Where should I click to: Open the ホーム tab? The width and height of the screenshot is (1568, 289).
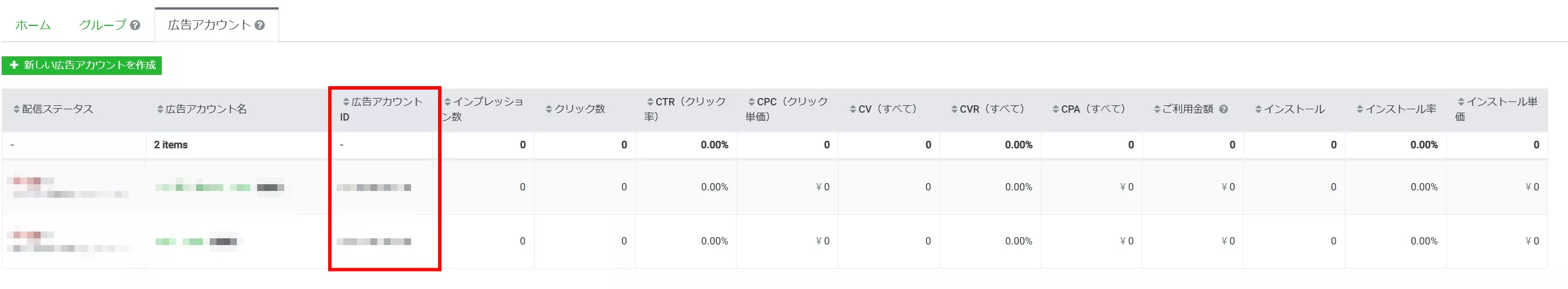[33, 25]
